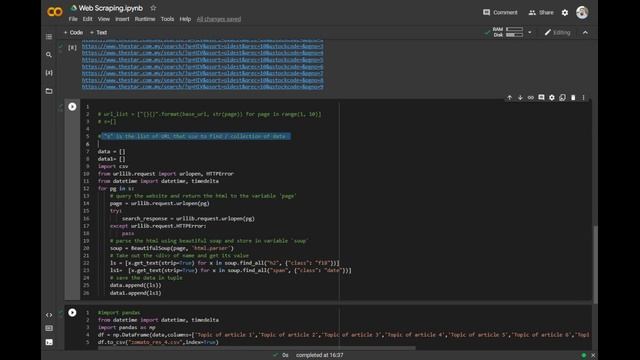Screen dimensions: 640x360
Task: Open the Files sidebar icon
Action: tap(49, 91)
